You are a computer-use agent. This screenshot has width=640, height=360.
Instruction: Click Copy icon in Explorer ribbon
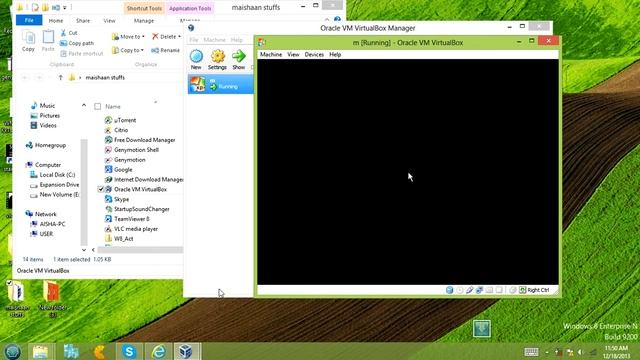(28, 41)
